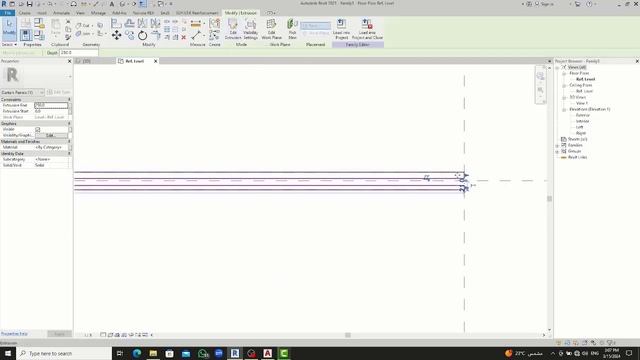Image resolution: width=640 pixels, height=360 pixels.
Task: Click the Pick New work plane icon
Action: tap(292, 29)
